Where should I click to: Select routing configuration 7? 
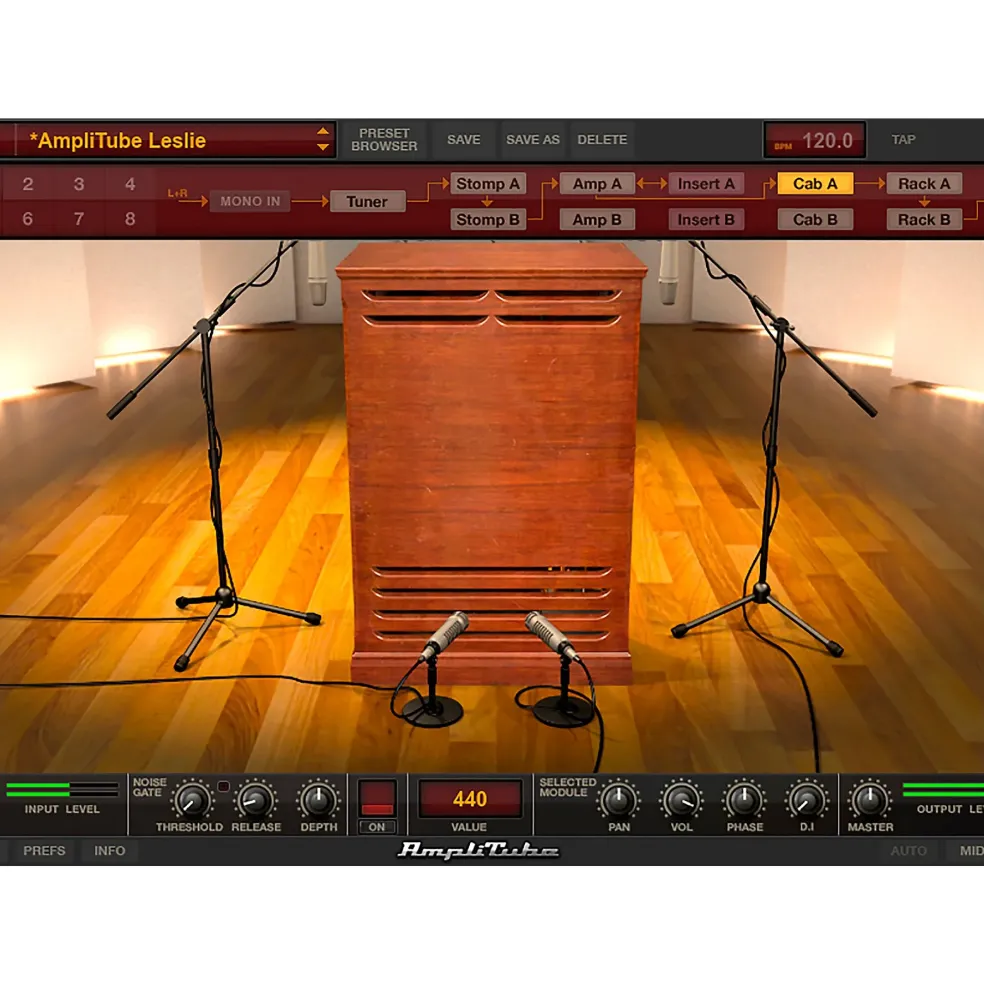(x=79, y=219)
